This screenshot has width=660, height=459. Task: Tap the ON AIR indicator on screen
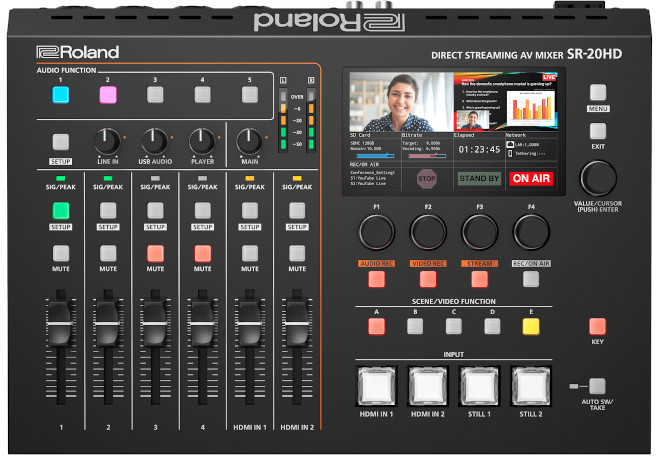tap(533, 179)
